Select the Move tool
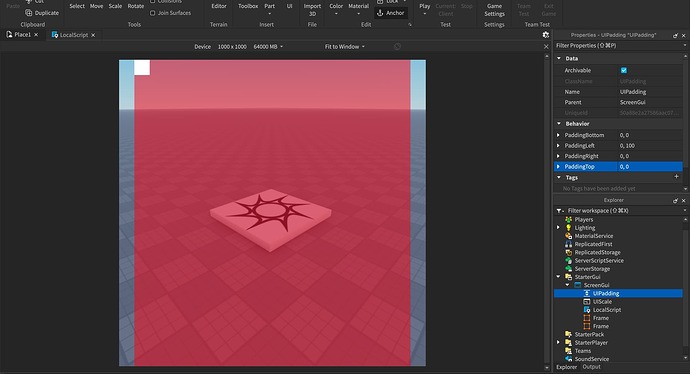This screenshot has width=690, height=374. pyautogui.click(x=96, y=6)
